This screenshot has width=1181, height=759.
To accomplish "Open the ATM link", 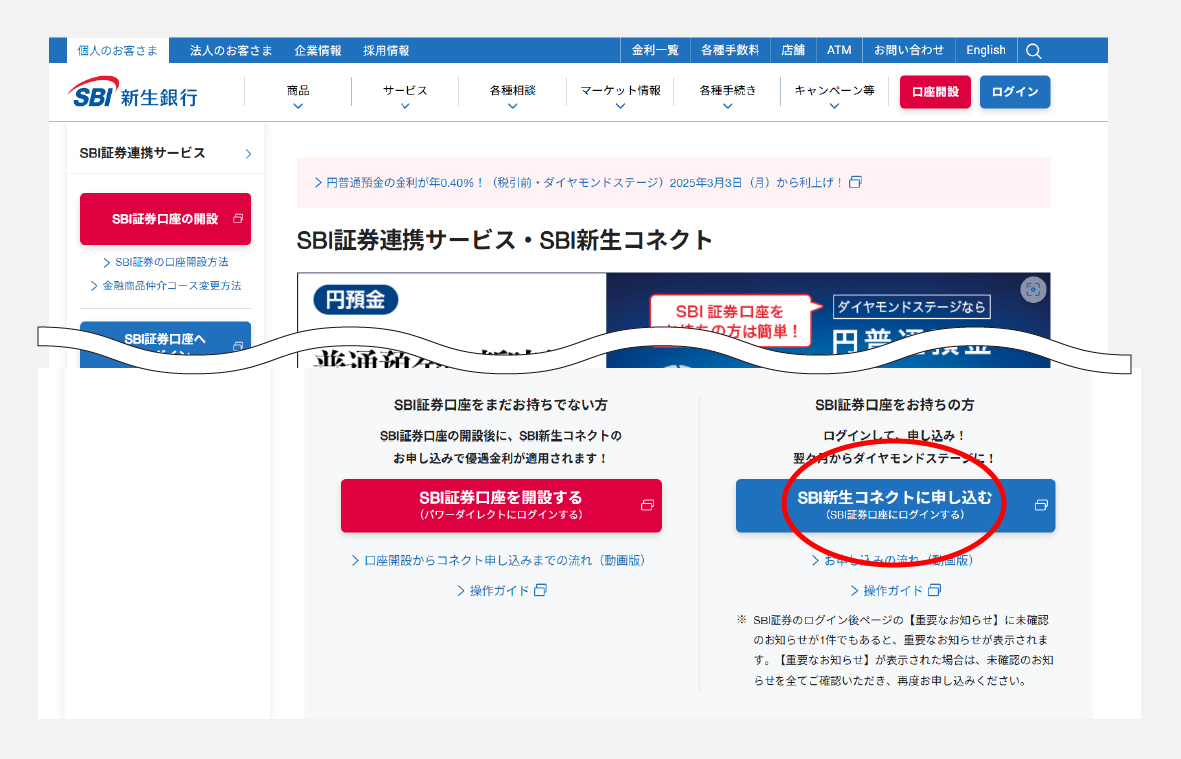I will coord(839,50).
